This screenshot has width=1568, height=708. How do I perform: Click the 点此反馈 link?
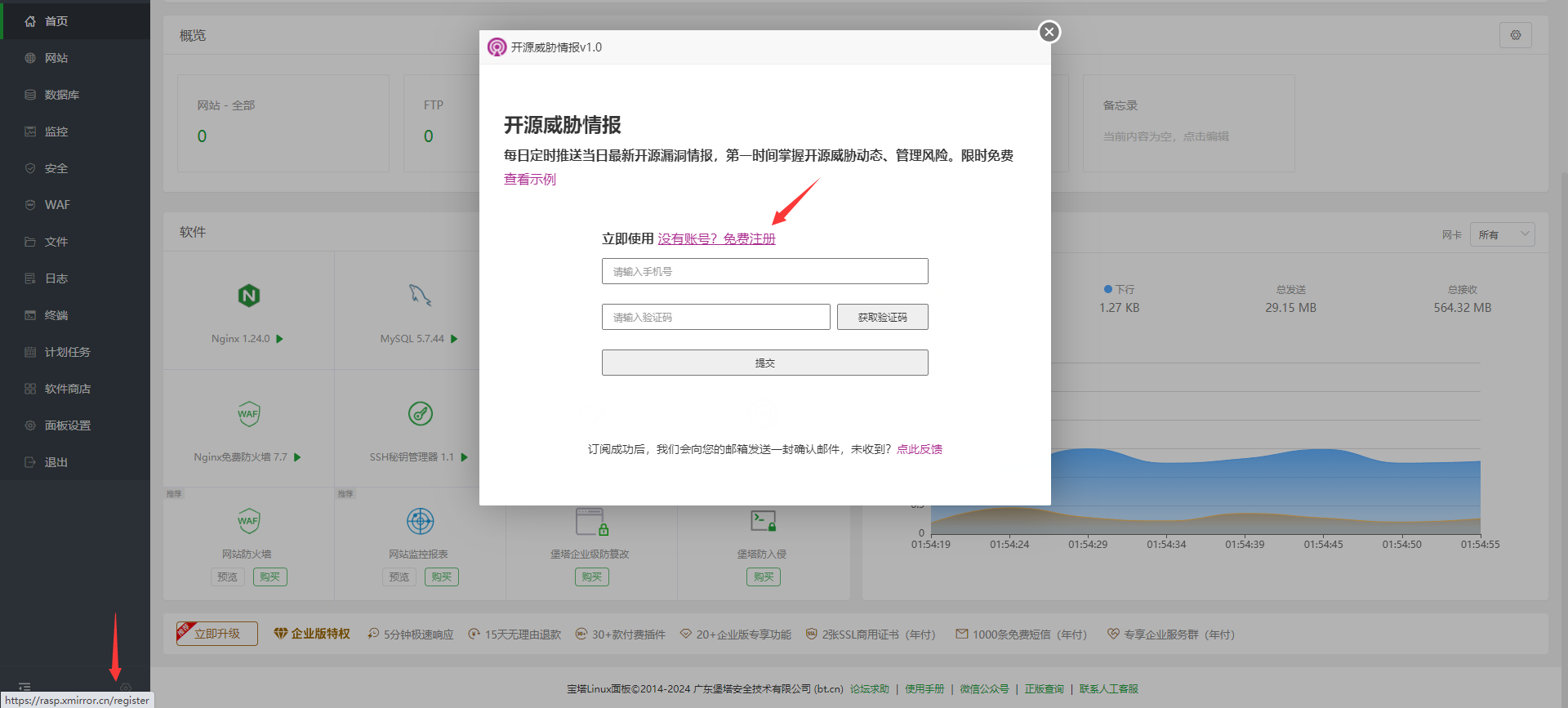click(920, 449)
